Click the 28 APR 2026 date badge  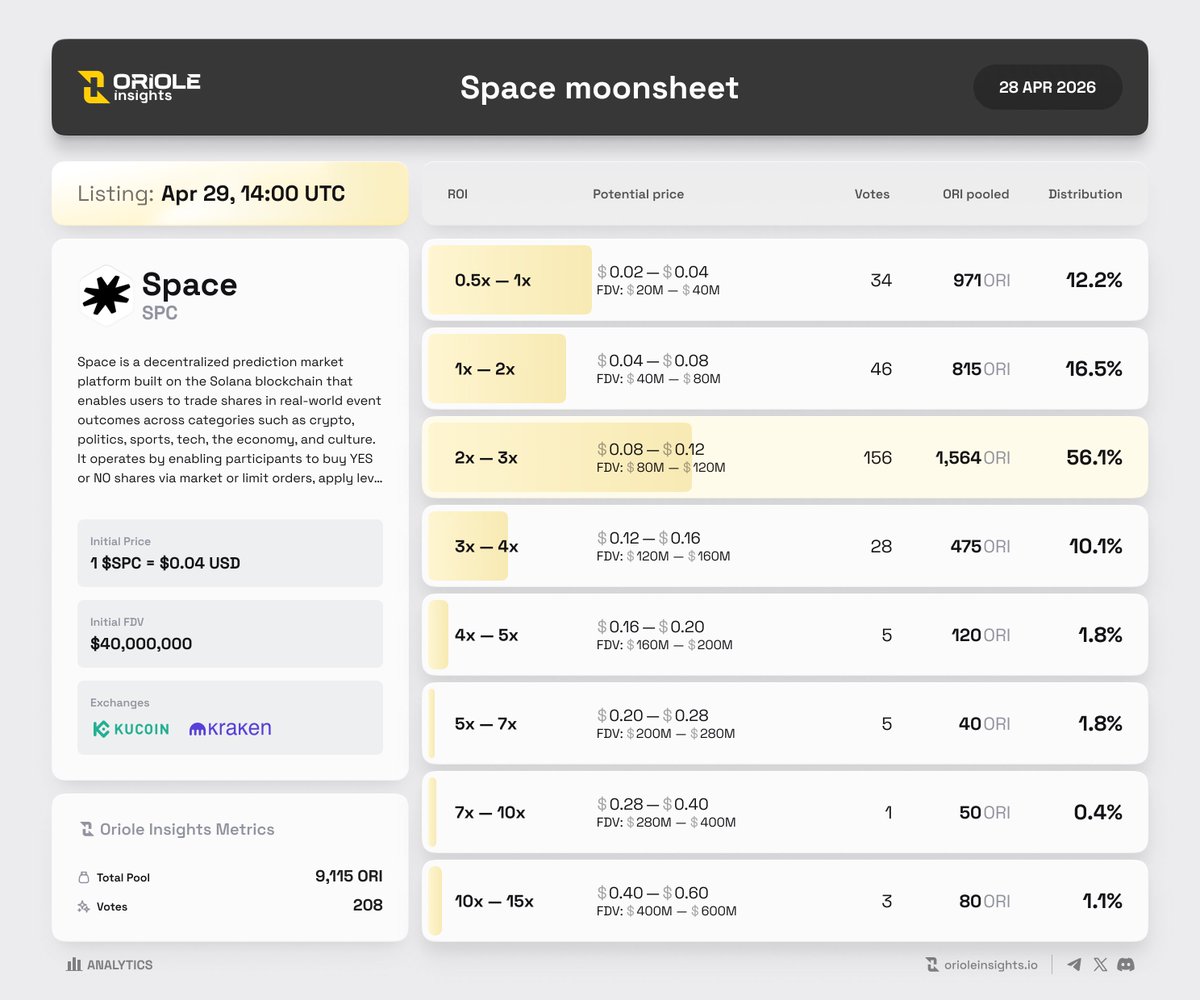(1047, 87)
